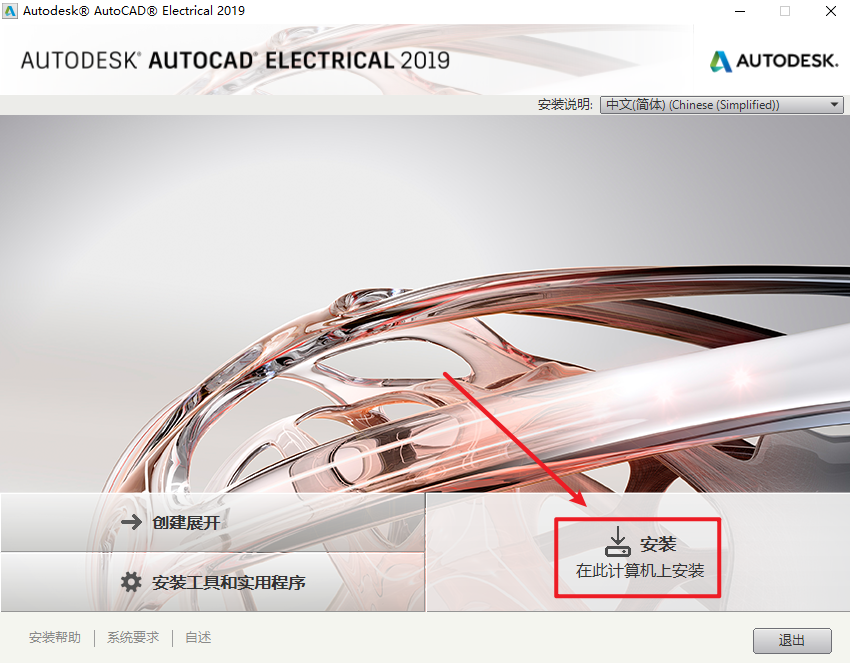Click the Autodesk logo at top right

click(774, 61)
